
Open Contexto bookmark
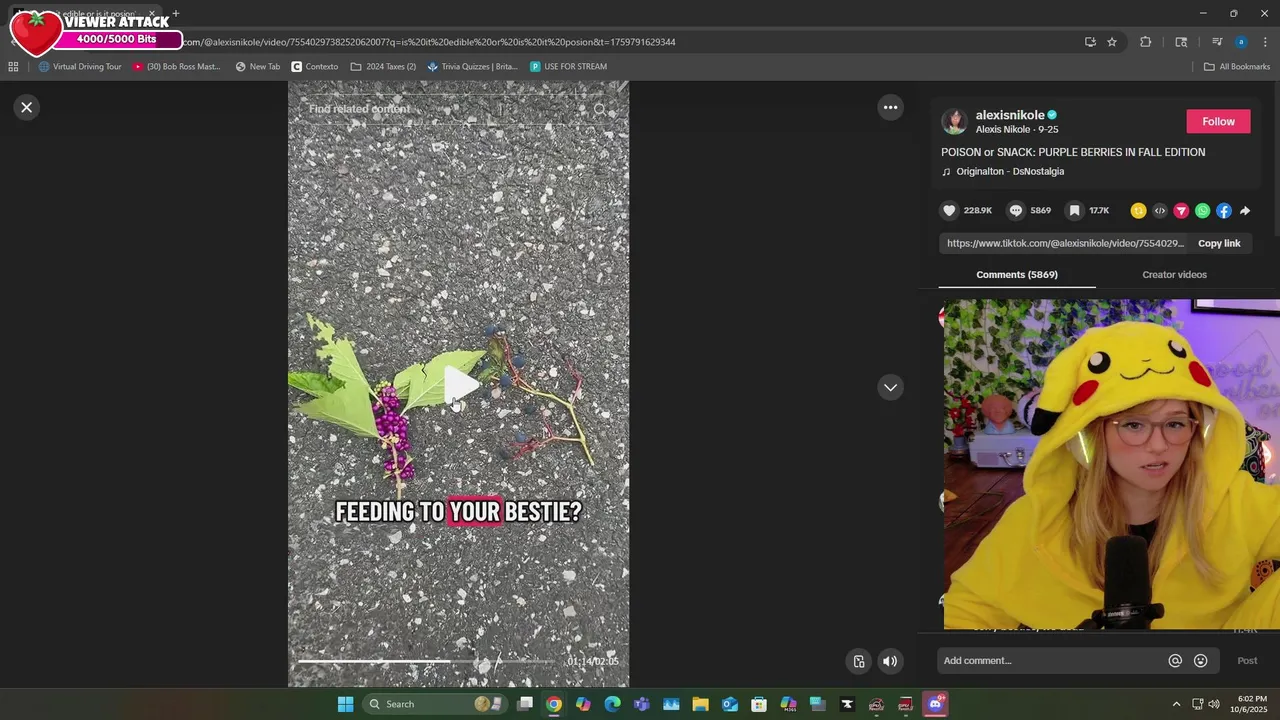315,67
